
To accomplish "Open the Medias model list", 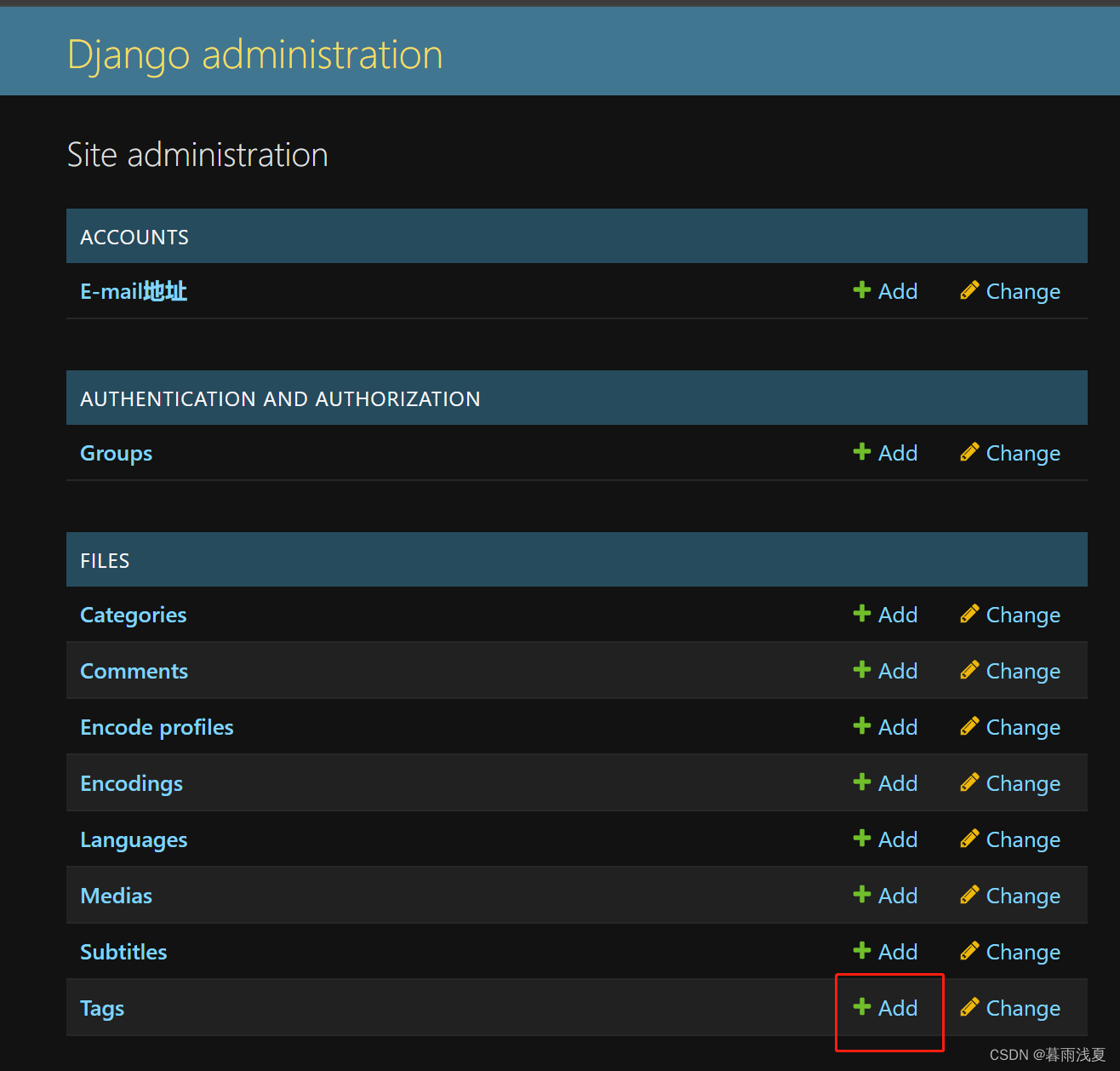I will pos(117,896).
